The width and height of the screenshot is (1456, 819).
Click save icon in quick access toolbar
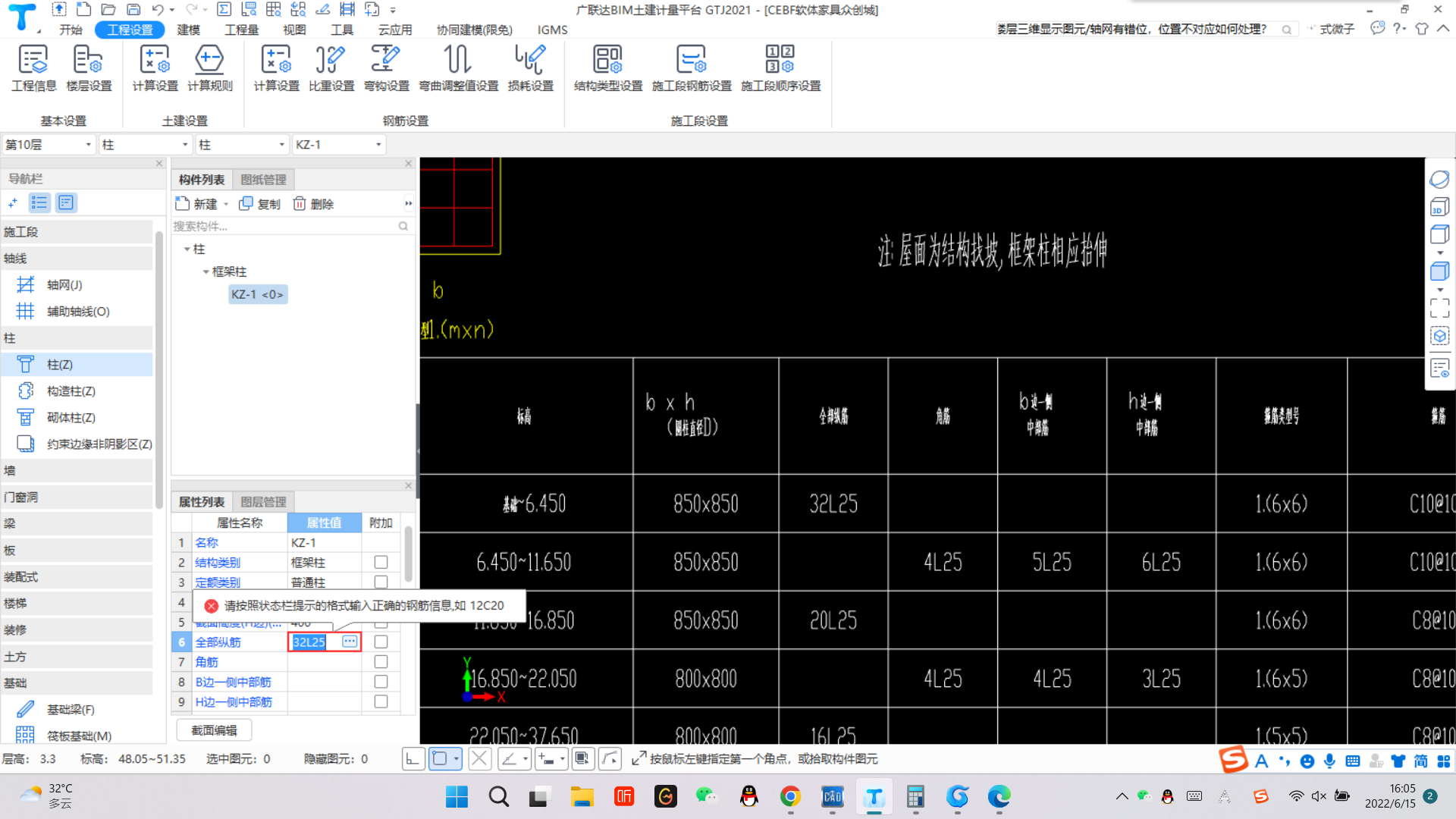click(133, 10)
